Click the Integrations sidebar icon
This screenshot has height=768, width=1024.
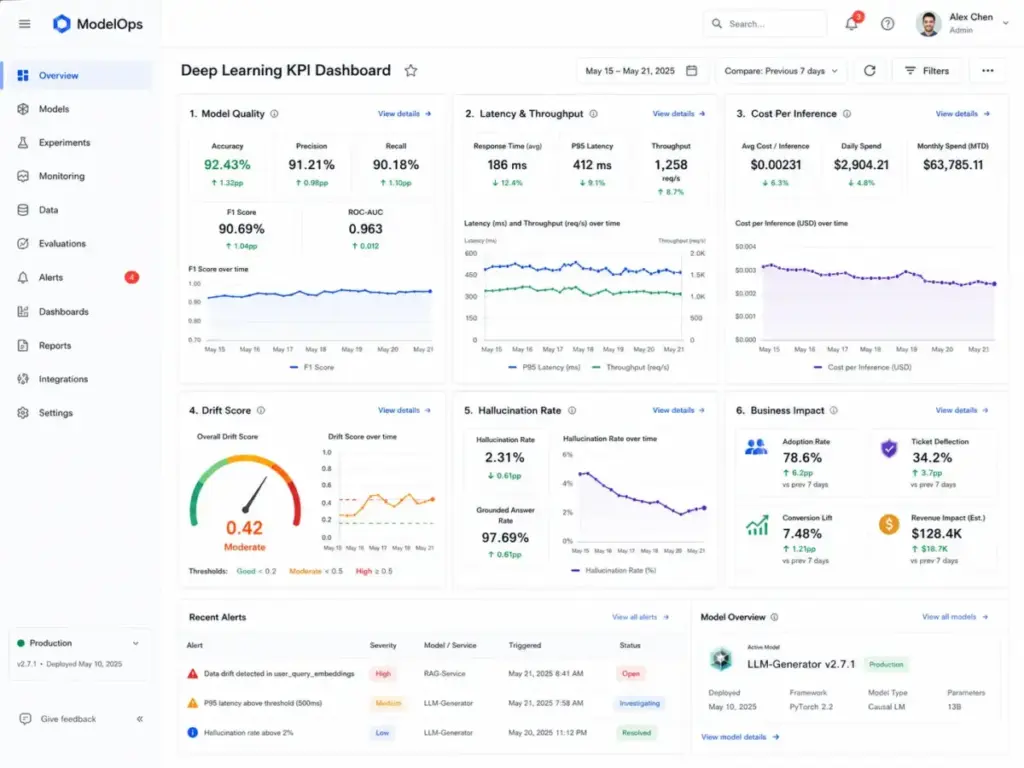[23, 379]
